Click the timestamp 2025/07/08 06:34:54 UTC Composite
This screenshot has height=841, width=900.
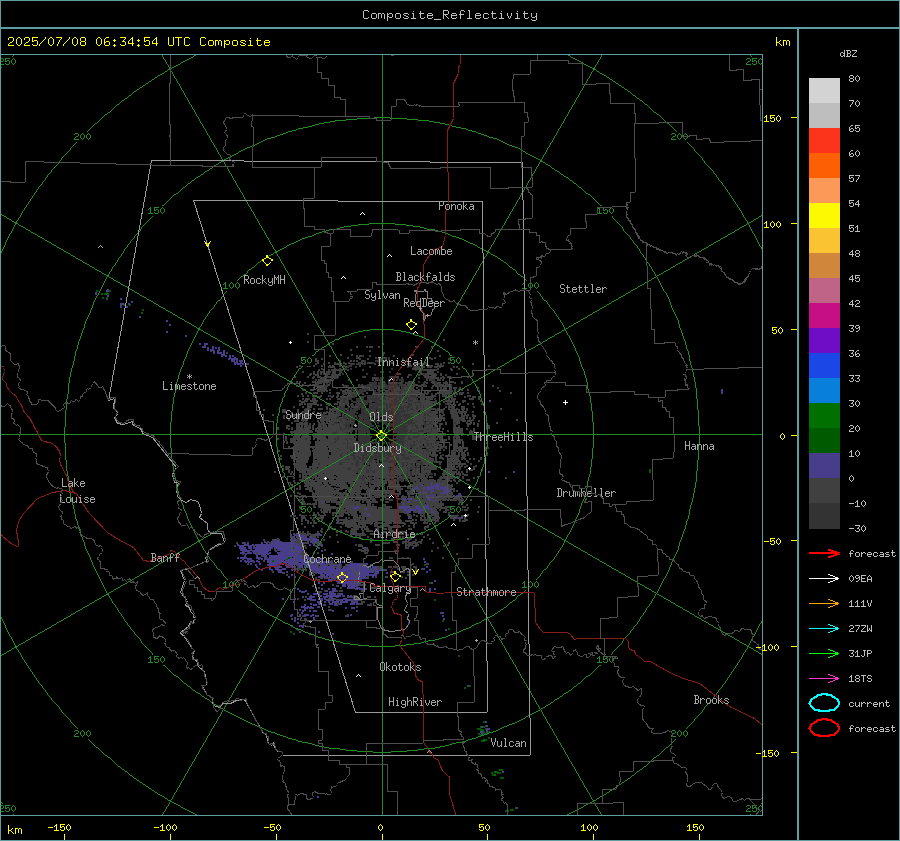[x=138, y=42]
